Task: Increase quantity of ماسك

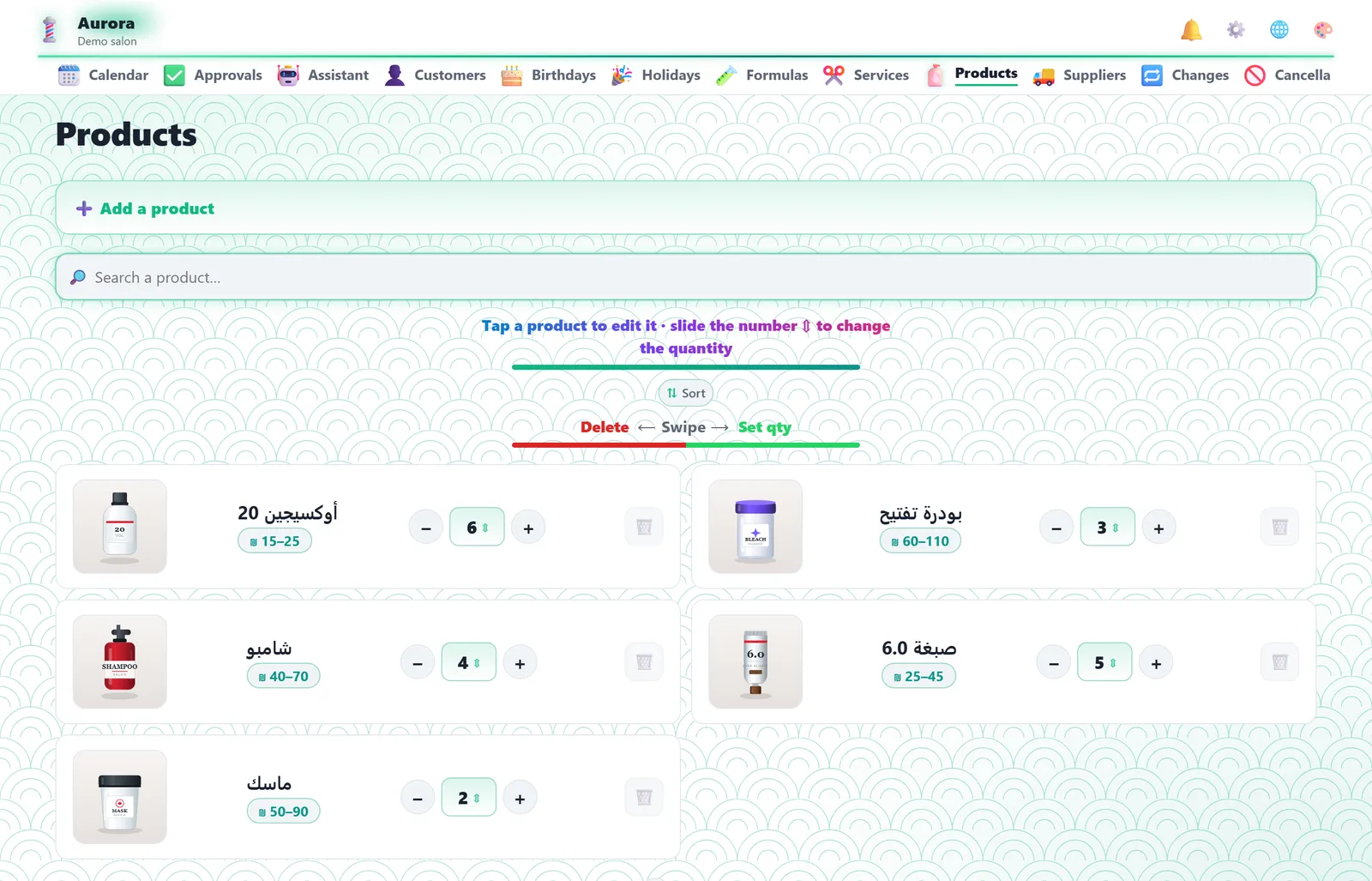Action: (x=520, y=798)
